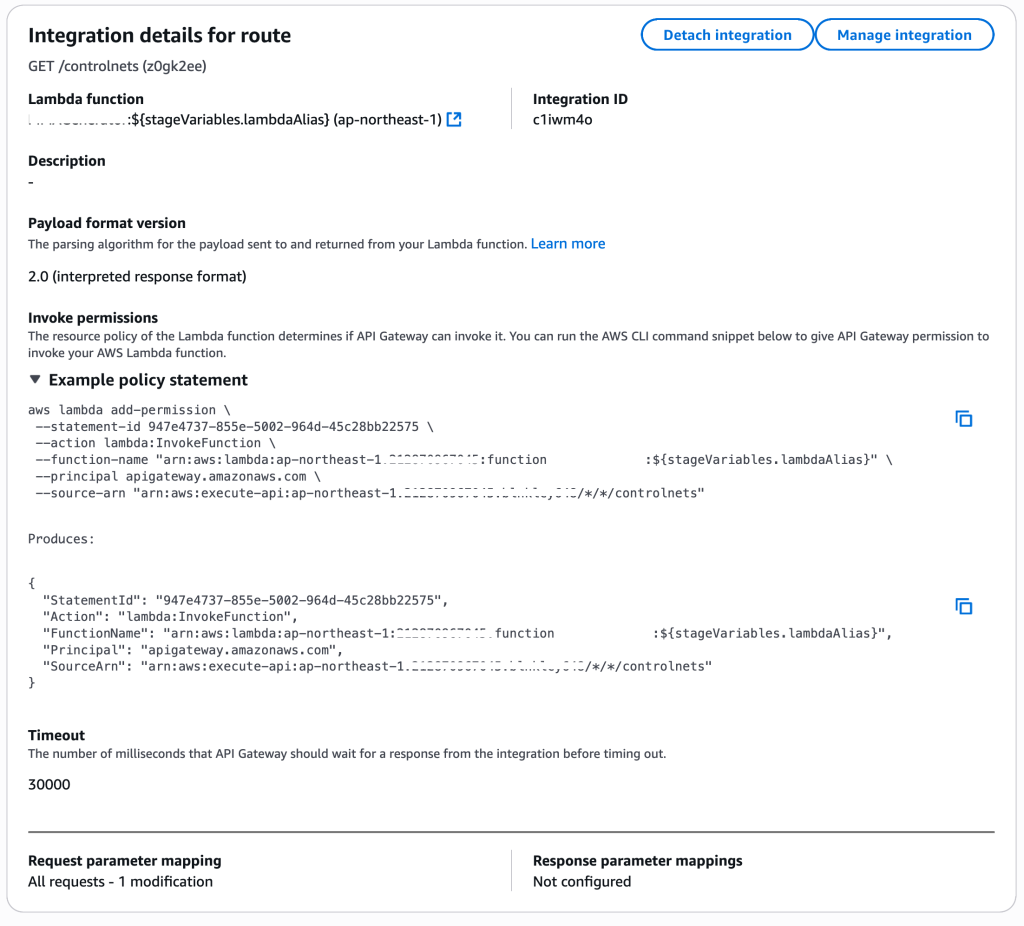Collapse the Example policy statement section
This screenshot has width=1024, height=926.
pyautogui.click(x=36, y=380)
